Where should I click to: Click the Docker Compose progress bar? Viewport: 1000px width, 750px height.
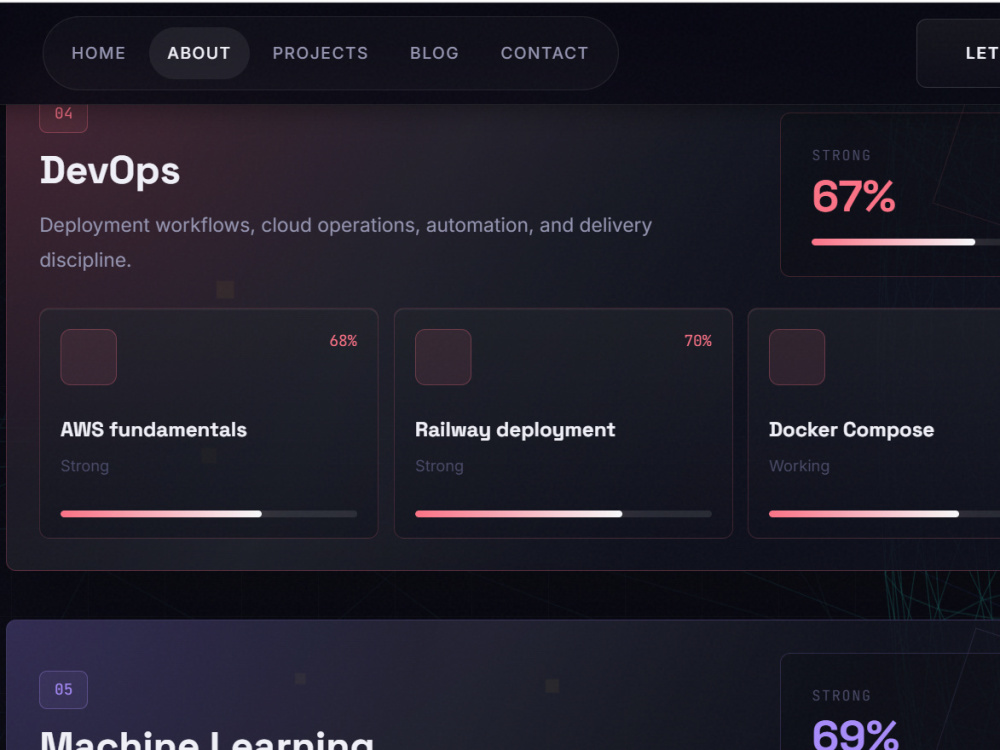click(x=885, y=514)
